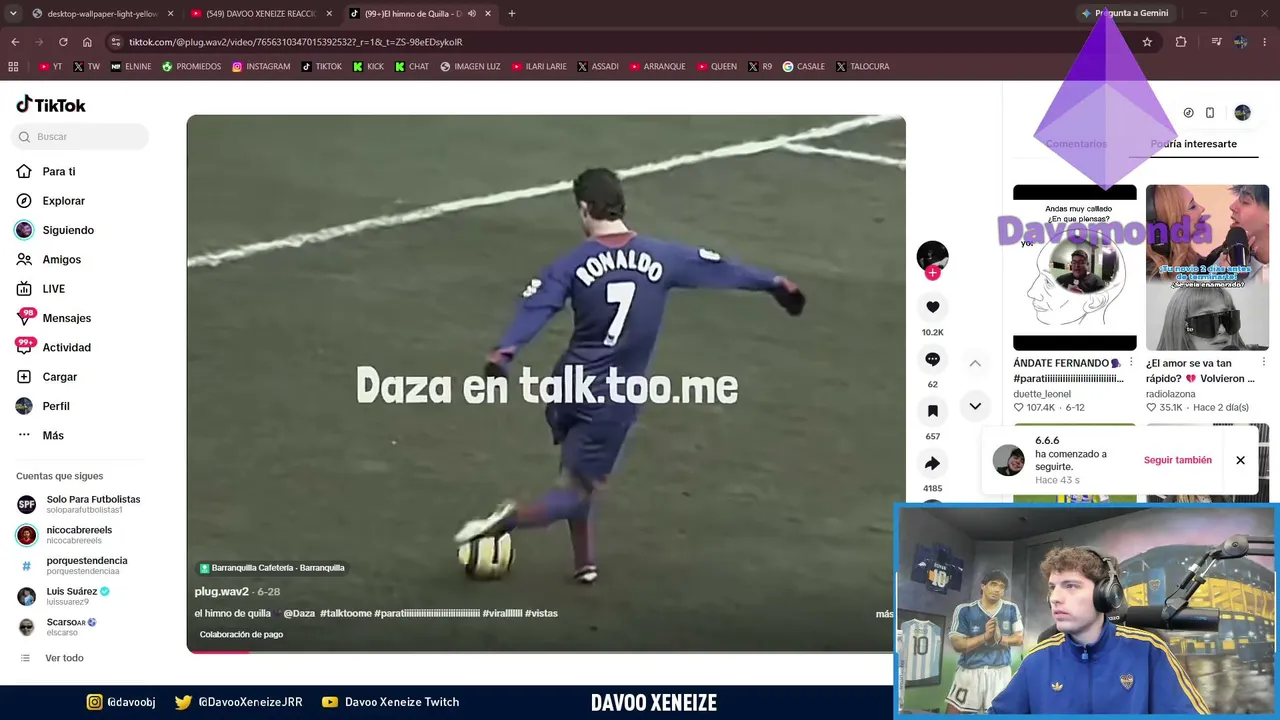Switch to the Podría interesarte tab
Viewport: 1280px width, 720px height.
[1193, 144]
